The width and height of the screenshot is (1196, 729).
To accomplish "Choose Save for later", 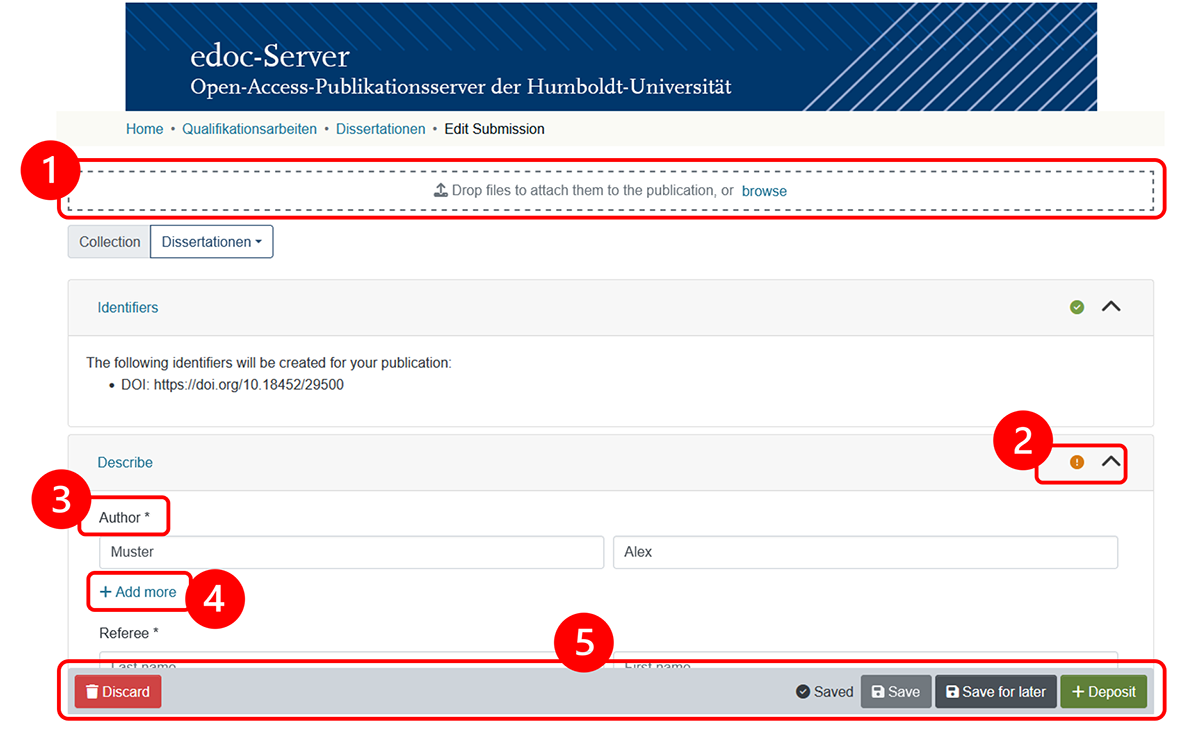I will 995,692.
